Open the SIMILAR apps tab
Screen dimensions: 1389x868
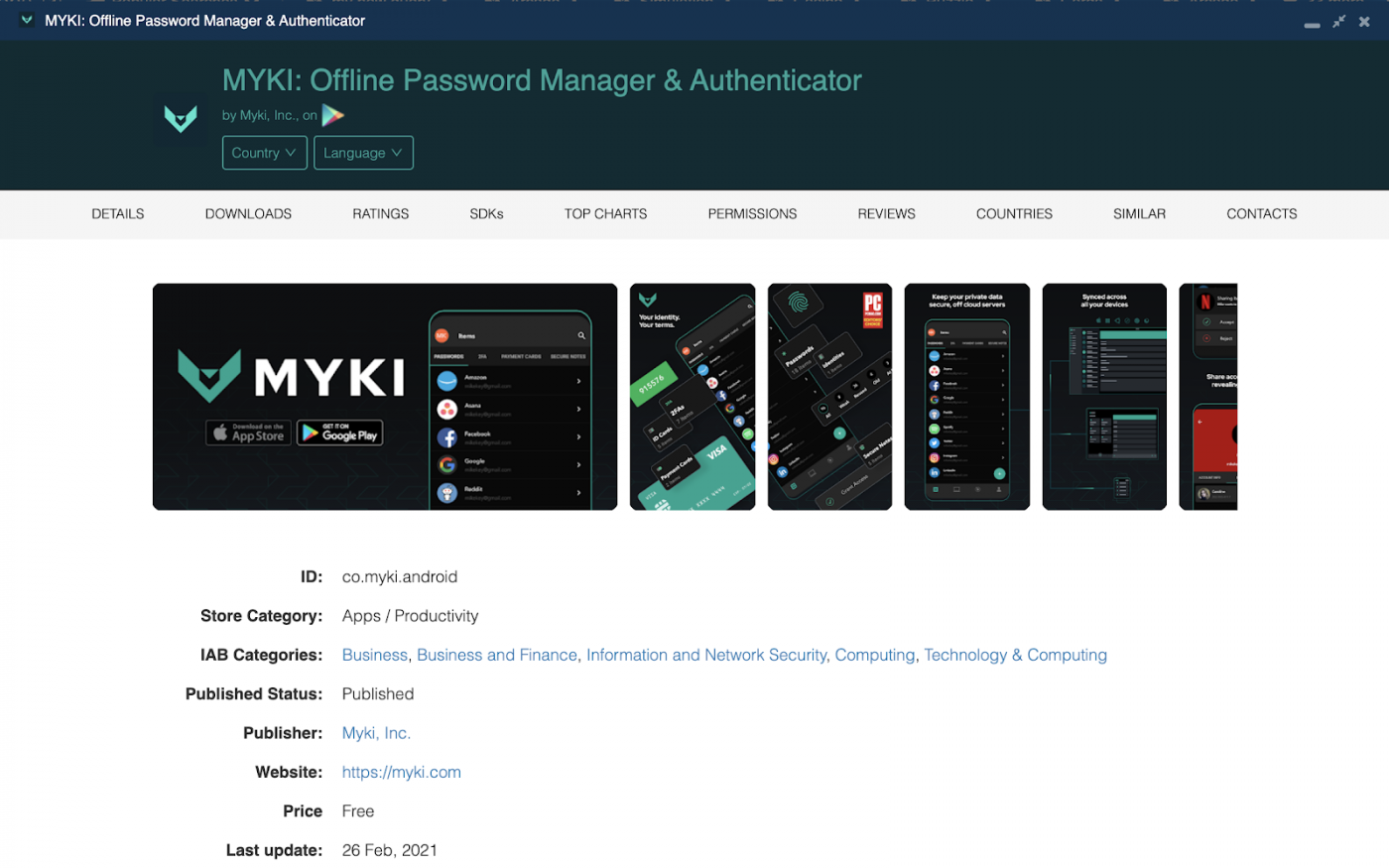(x=1139, y=213)
